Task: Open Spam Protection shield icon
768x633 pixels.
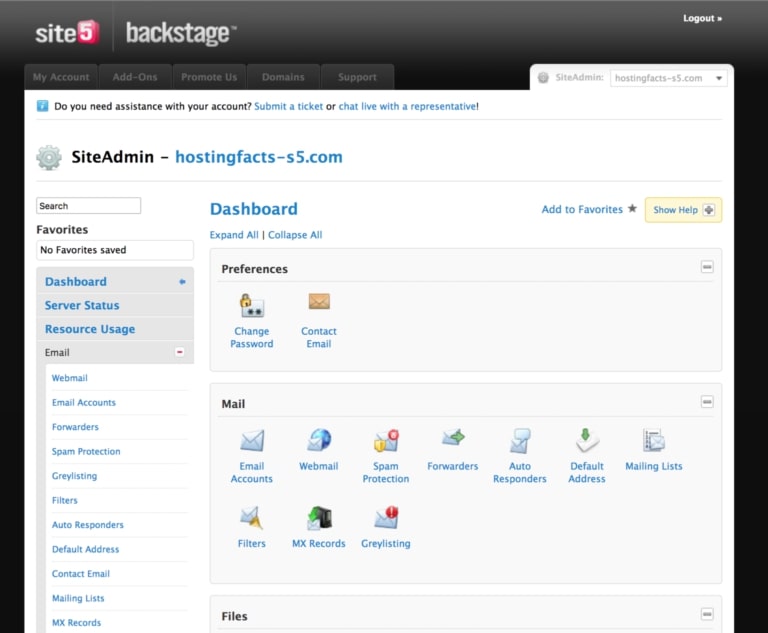Action: tap(386, 440)
